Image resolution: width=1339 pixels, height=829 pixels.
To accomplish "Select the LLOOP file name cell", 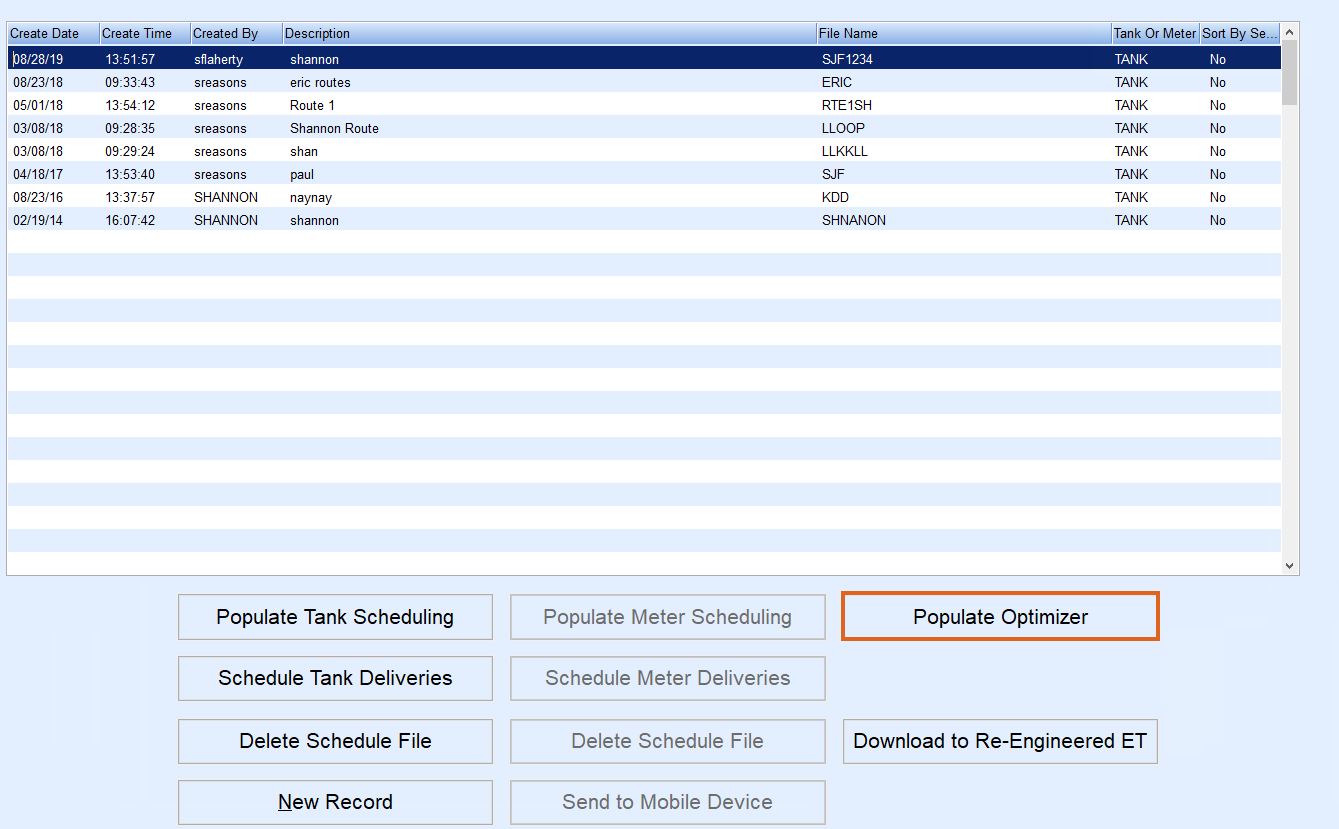I will coord(843,128).
